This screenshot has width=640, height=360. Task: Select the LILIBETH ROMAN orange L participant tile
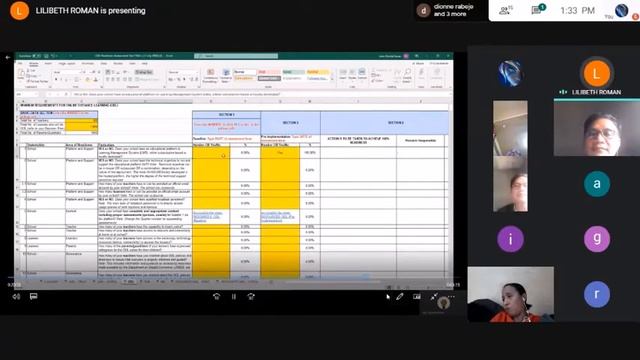click(x=597, y=74)
